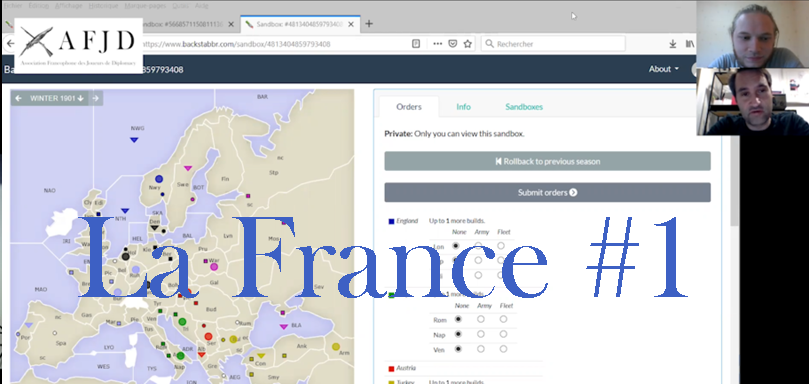This screenshot has height=384, width=809.
Task: Click the blue fleet in NTH
Action: click(125, 211)
